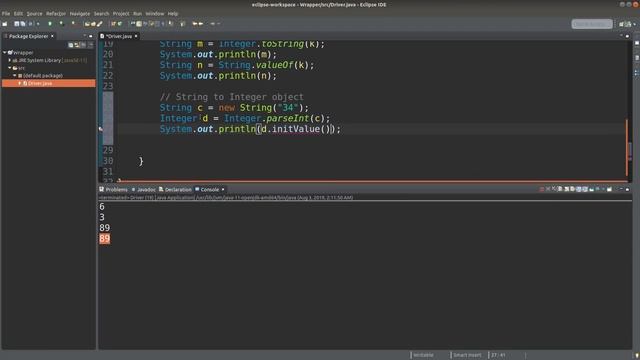Viewport: 640px width, 360px height.
Task: Click the parseInt method call text
Action: [288, 118]
